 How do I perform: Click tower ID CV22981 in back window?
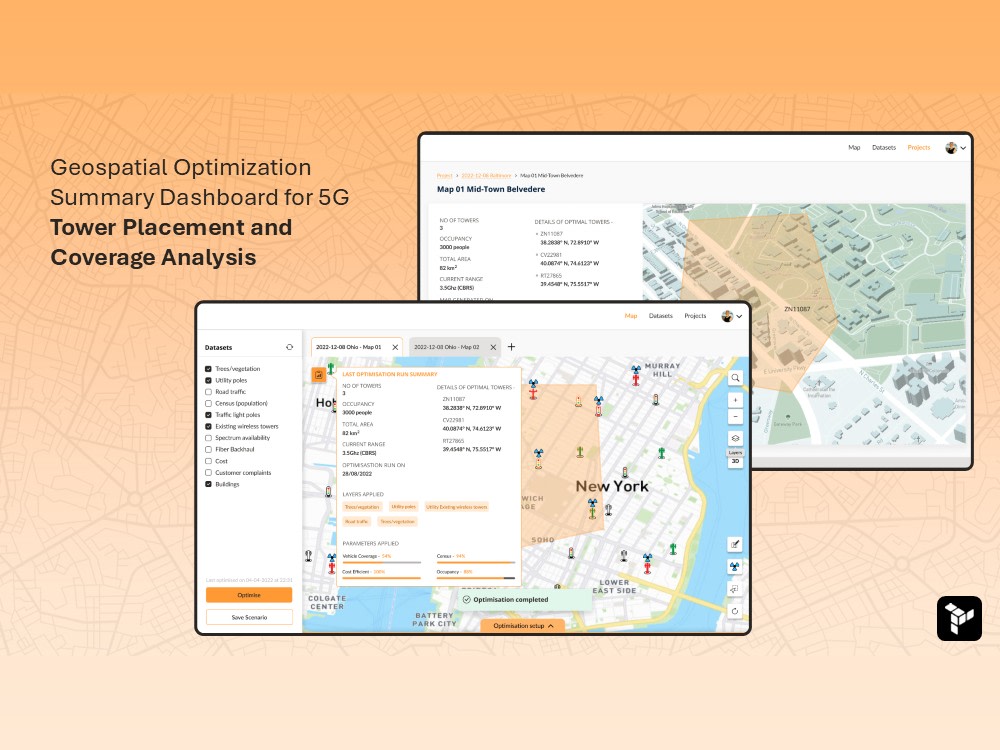(x=552, y=254)
